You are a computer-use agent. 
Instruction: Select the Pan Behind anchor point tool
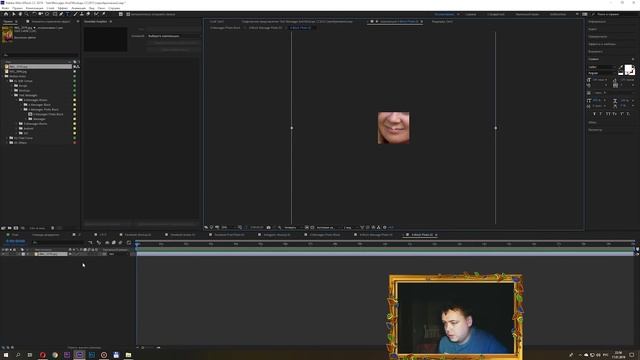tap(47, 14)
